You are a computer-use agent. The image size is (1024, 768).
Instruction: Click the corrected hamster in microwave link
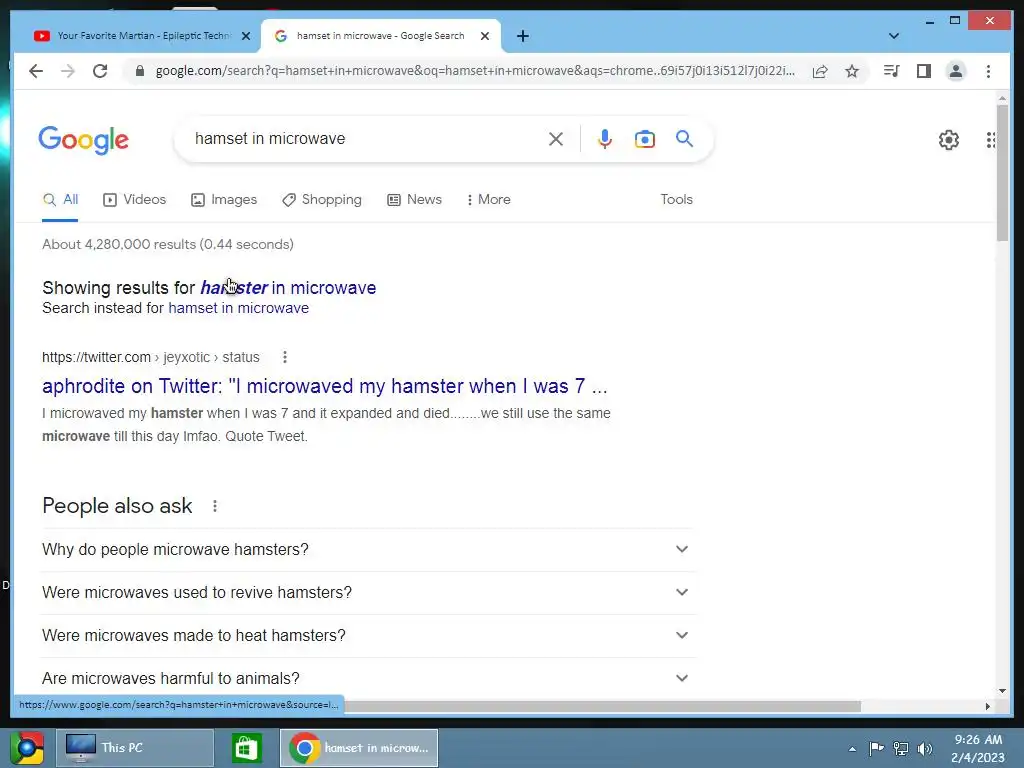288,288
